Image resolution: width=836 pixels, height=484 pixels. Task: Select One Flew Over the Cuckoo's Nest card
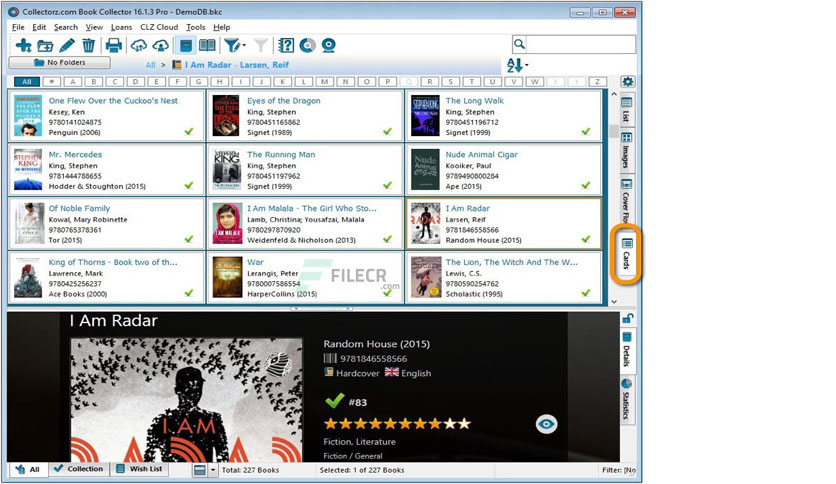coord(107,116)
